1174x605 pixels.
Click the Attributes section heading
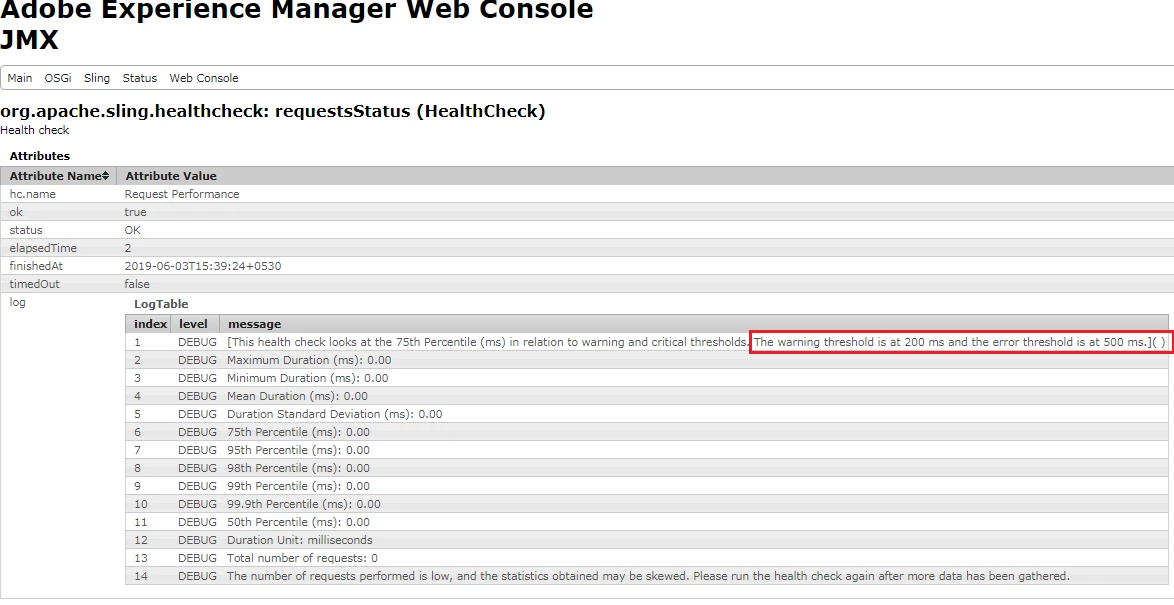coord(40,156)
